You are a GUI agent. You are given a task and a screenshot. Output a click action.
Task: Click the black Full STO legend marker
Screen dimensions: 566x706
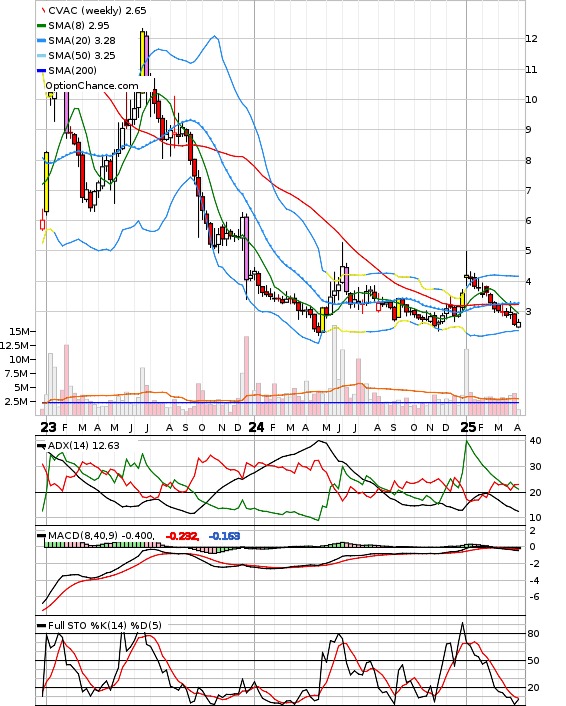click(x=41, y=625)
